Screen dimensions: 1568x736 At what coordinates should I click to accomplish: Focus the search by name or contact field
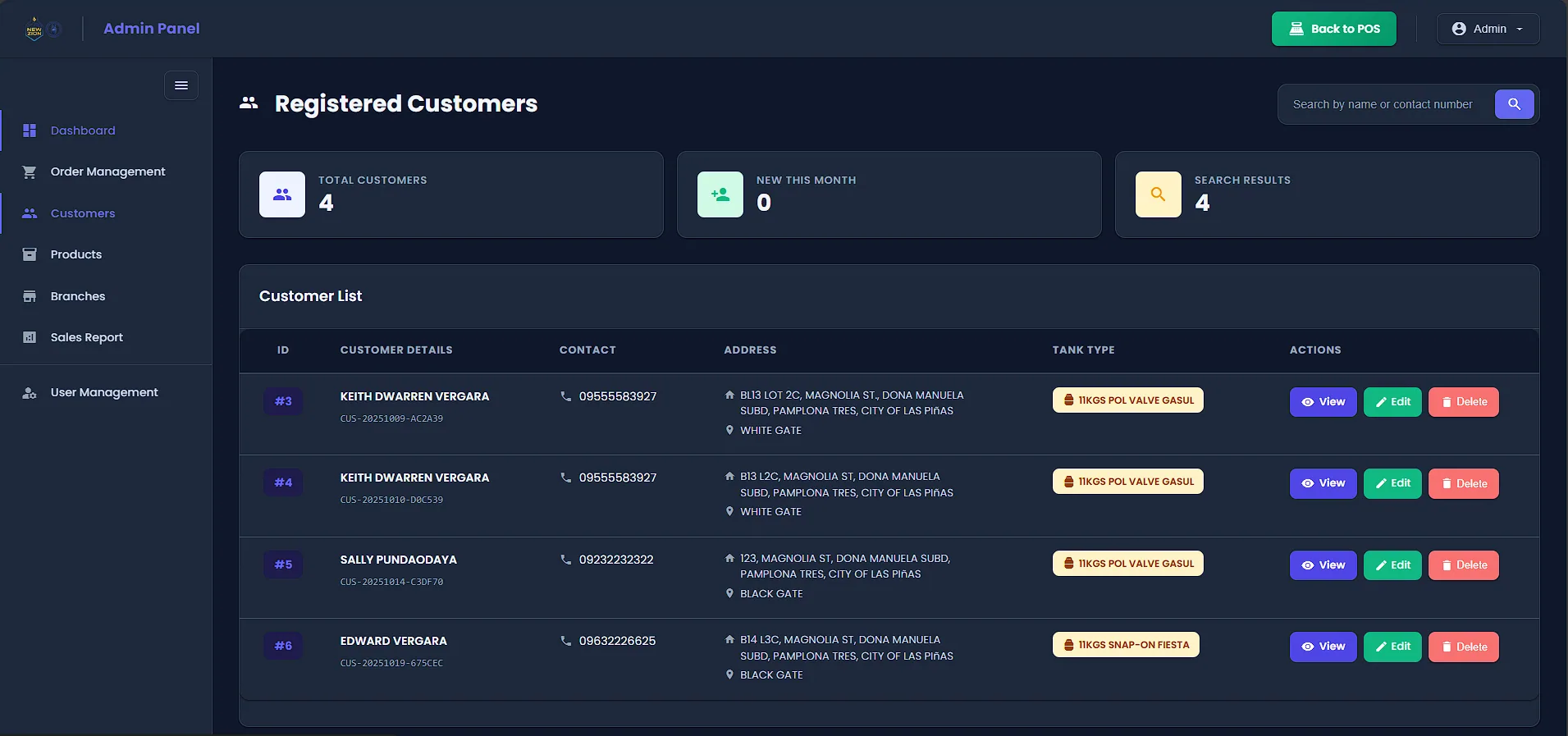tap(1386, 104)
